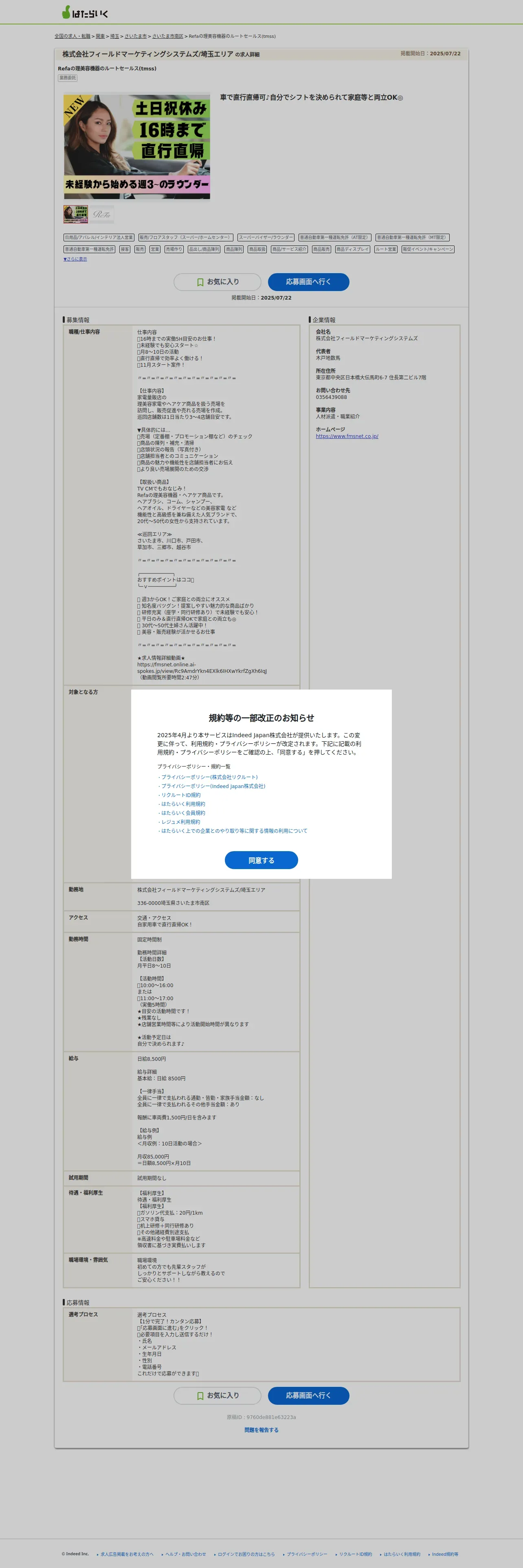
Task: Click the 業務委託 label under job title
Action: pos(68,78)
